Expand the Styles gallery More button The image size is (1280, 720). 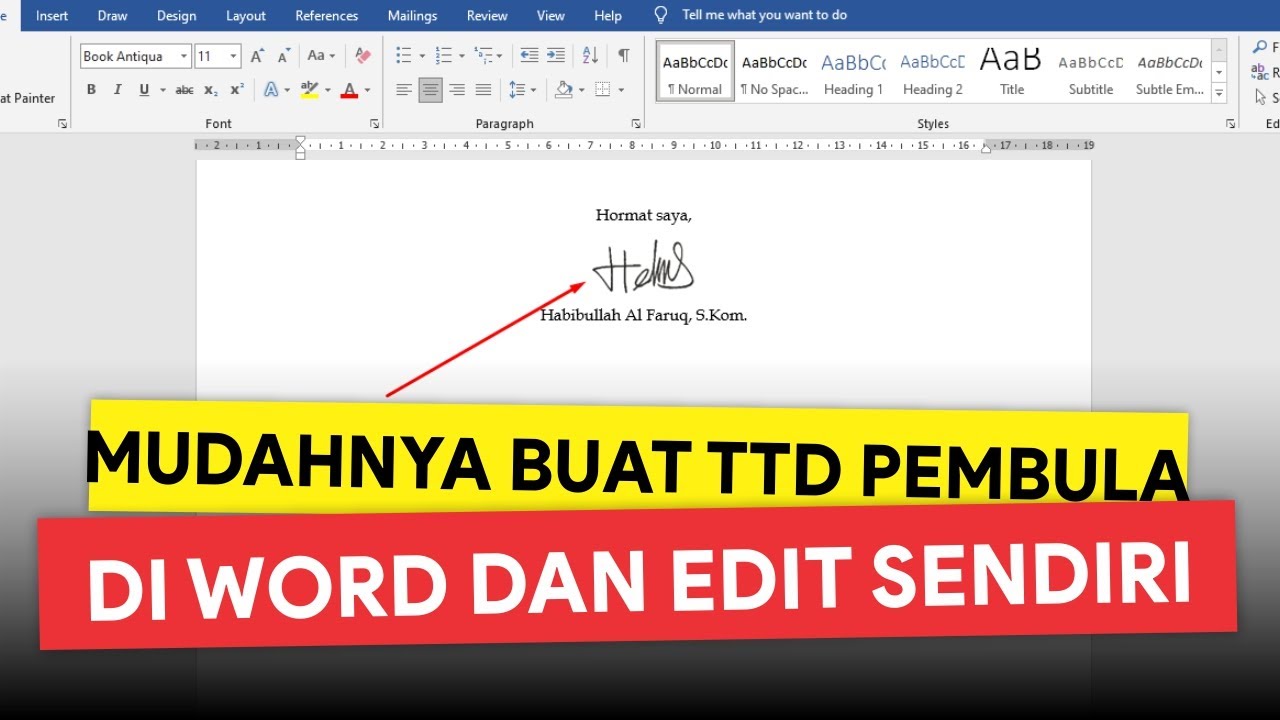point(1219,93)
